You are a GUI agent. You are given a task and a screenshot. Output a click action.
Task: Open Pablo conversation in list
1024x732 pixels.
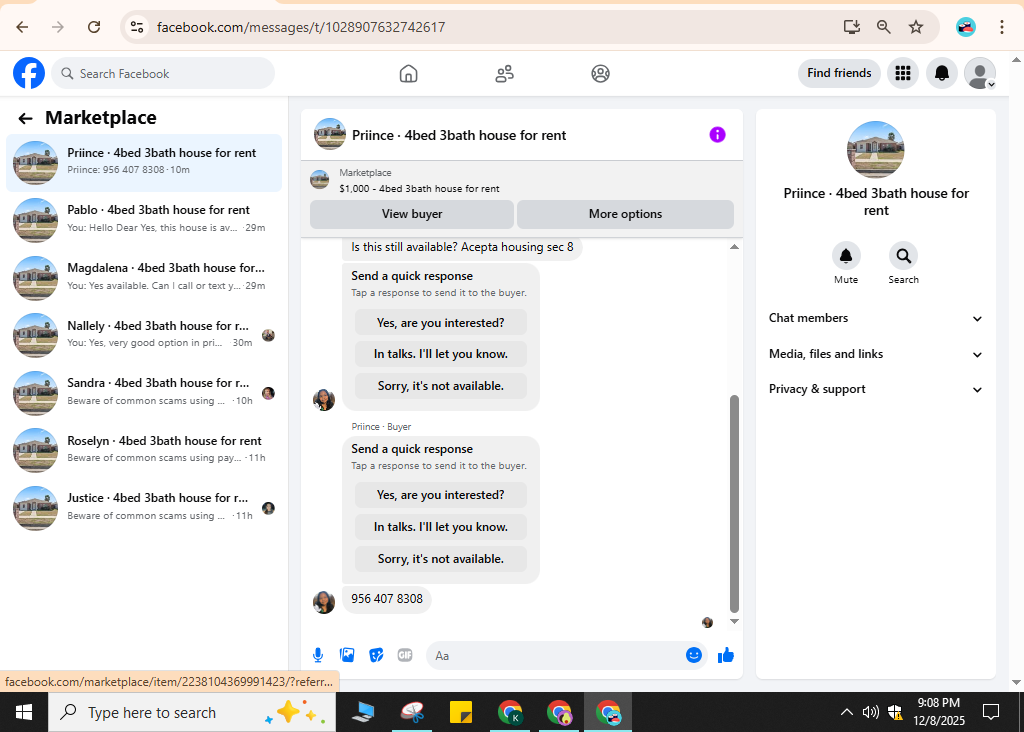coord(144,220)
